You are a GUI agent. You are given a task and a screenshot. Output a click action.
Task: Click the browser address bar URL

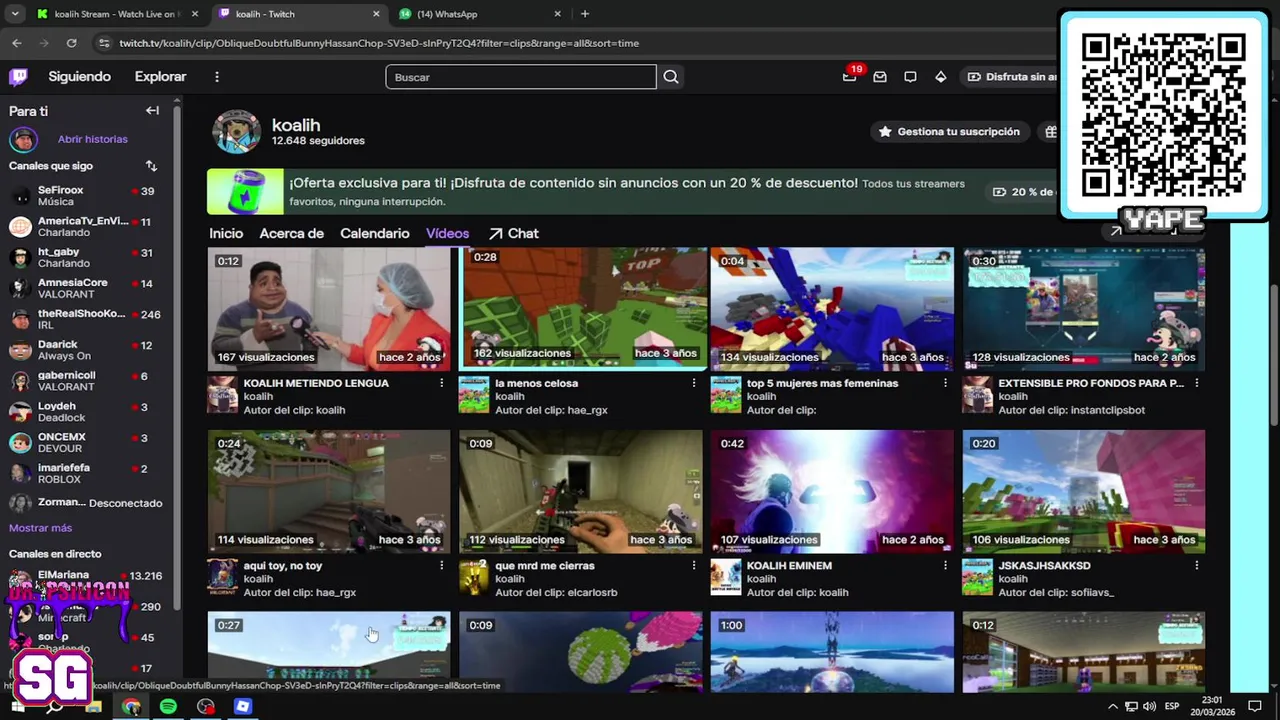tap(379, 43)
